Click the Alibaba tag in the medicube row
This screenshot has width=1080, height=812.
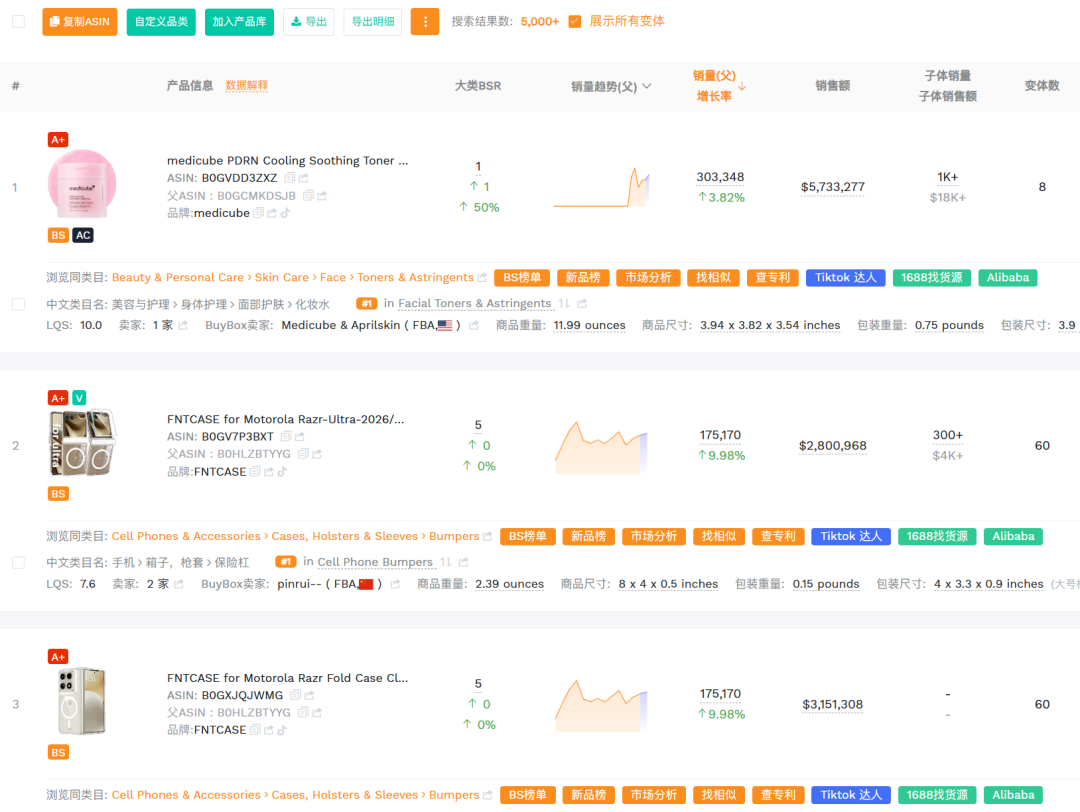tap(1008, 278)
